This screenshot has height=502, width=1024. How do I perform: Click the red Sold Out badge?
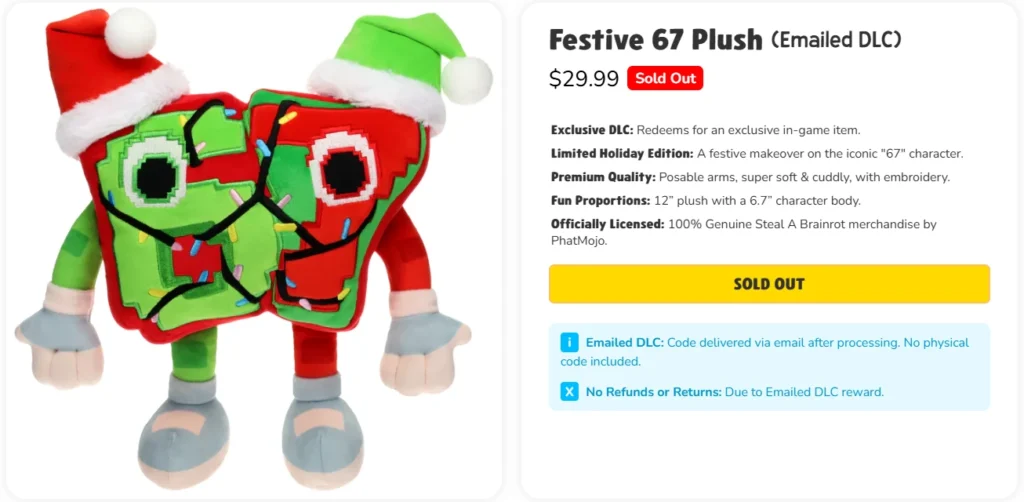(665, 78)
